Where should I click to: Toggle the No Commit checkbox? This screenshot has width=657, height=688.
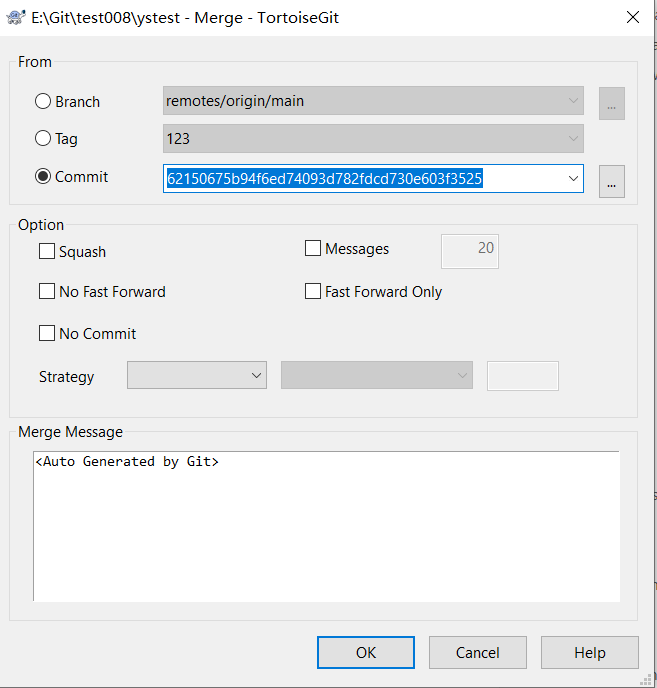[x=47, y=333]
